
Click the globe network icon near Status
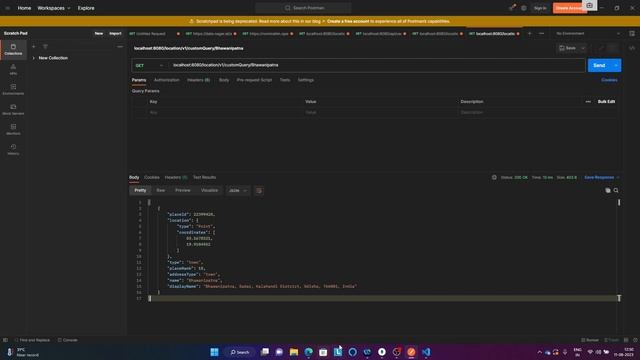(x=494, y=177)
